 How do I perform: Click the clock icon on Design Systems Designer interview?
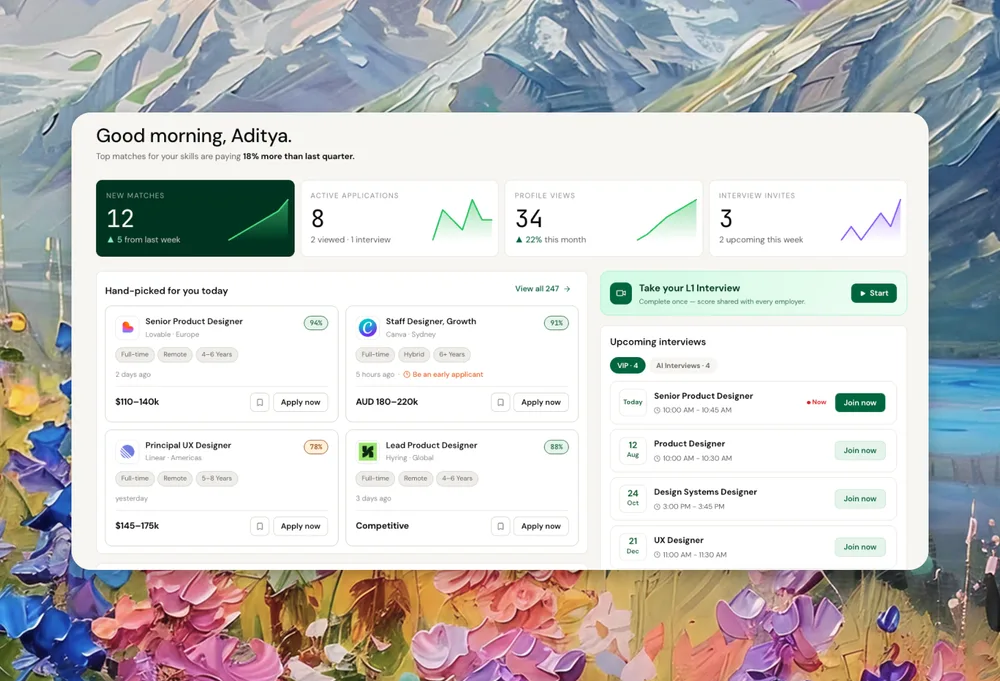(x=657, y=507)
